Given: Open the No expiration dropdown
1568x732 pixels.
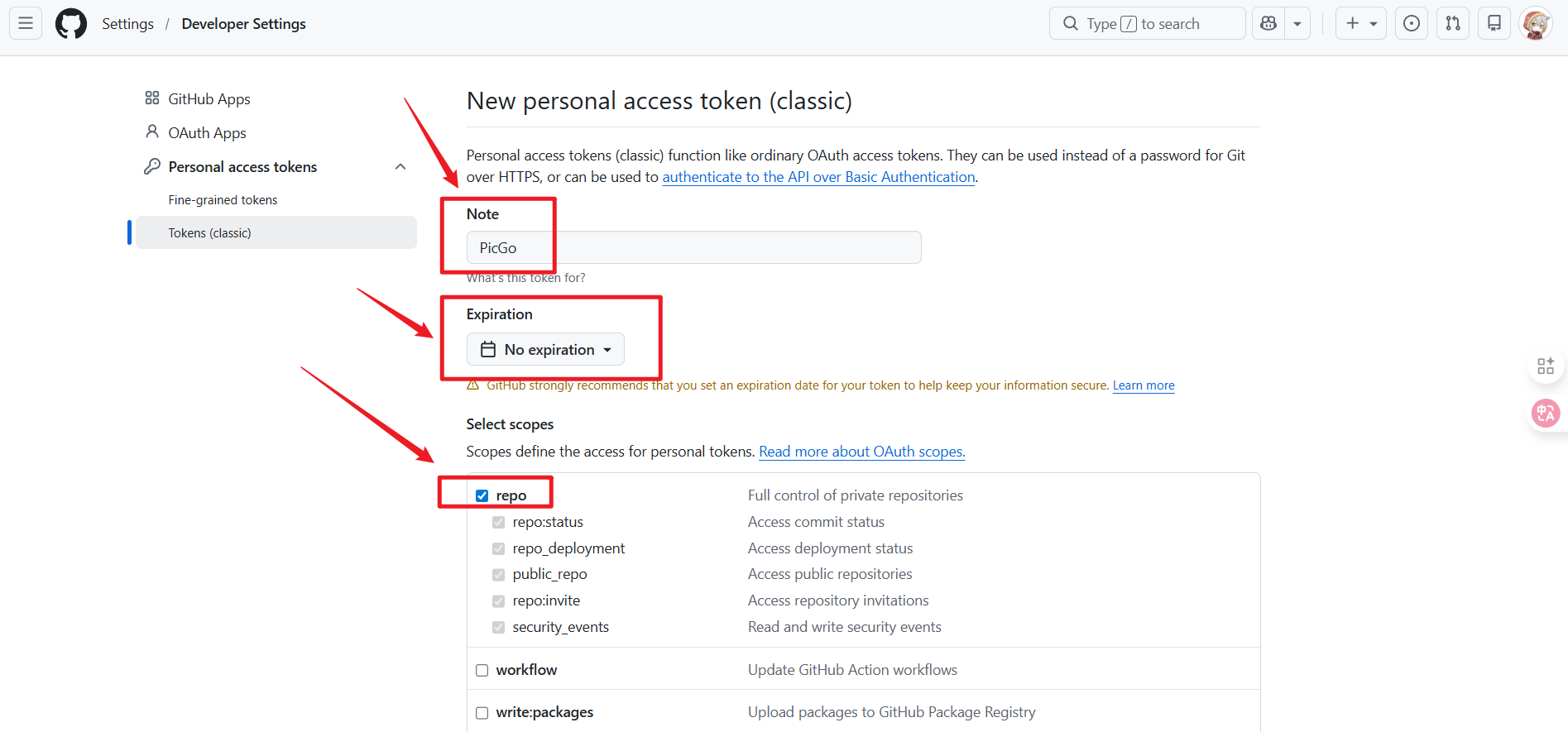Looking at the screenshot, I should coord(545,350).
